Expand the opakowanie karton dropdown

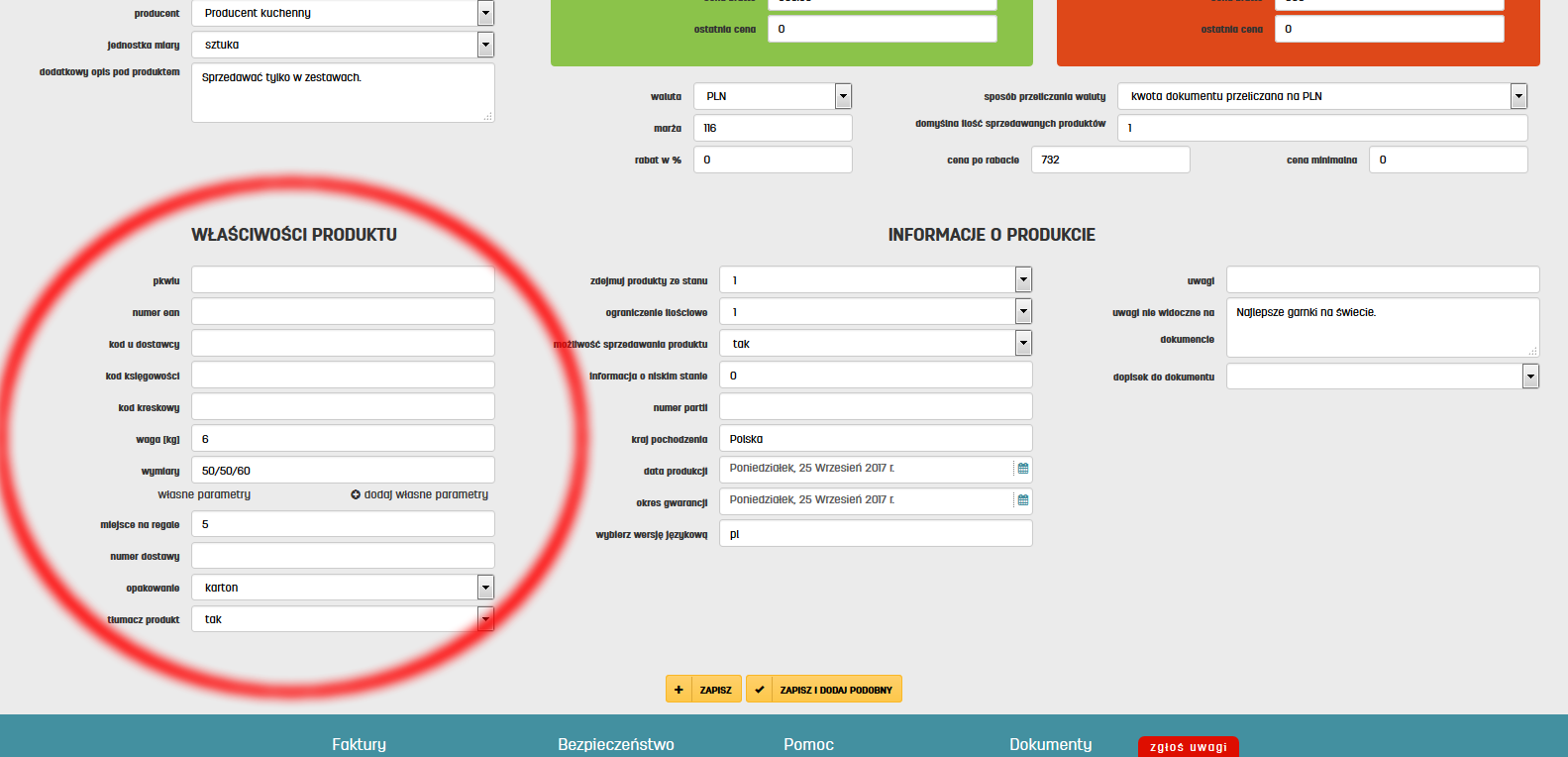point(485,588)
